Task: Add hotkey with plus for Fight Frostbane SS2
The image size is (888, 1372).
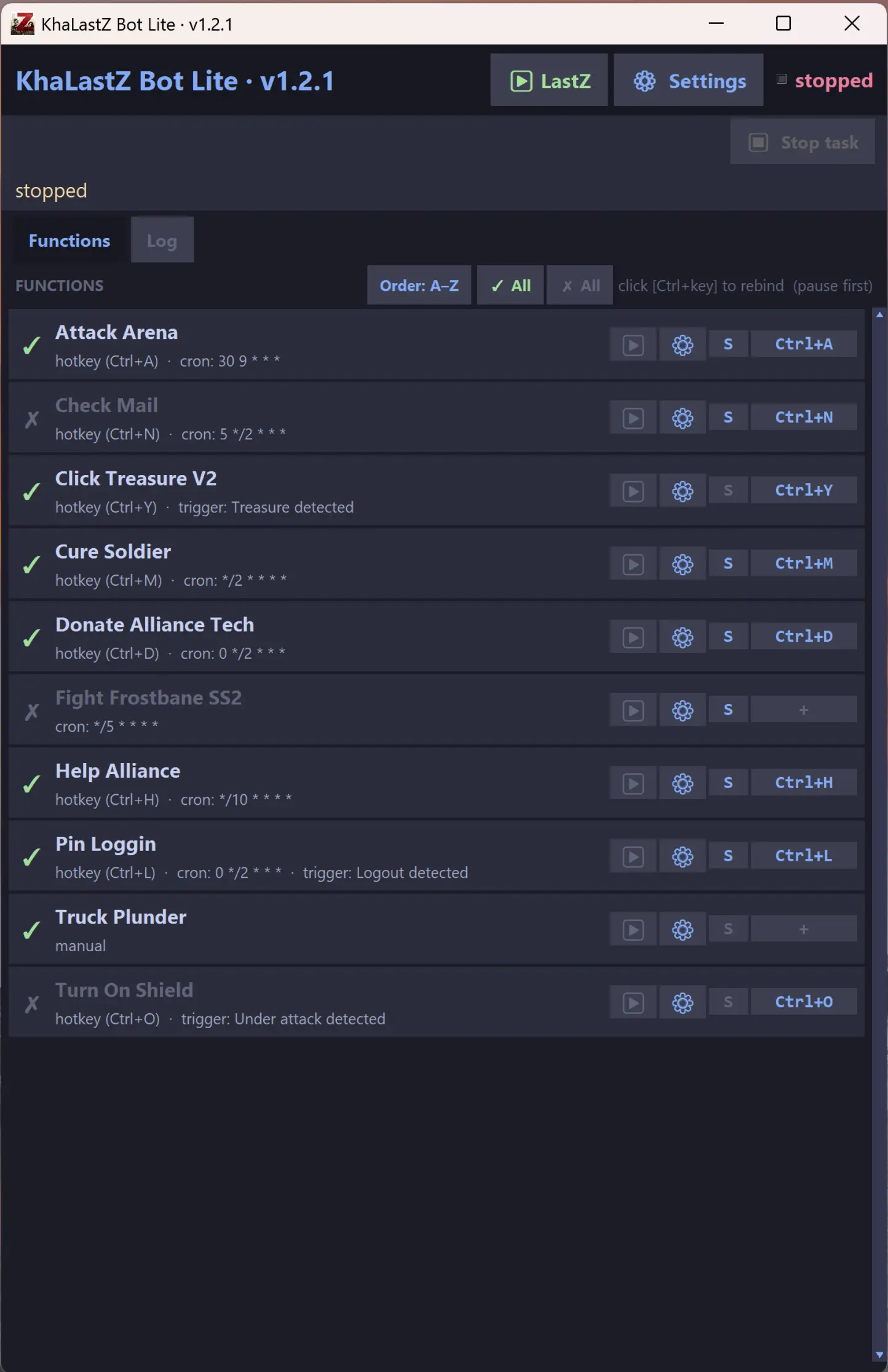Action: tap(804, 709)
